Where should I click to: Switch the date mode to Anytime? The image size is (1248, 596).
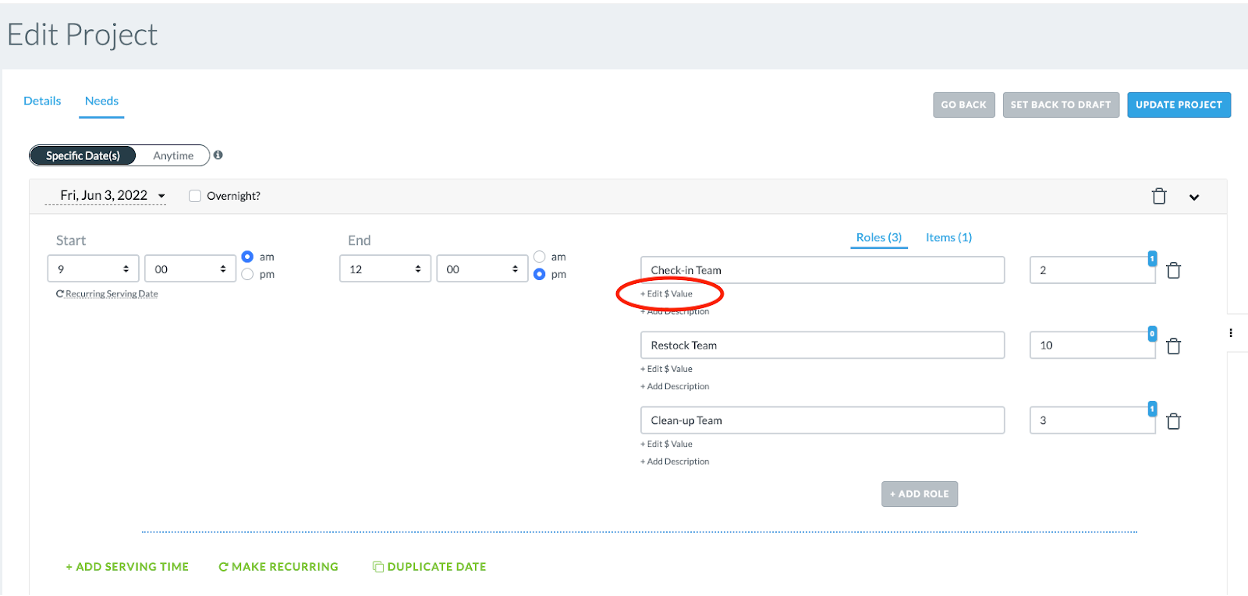click(x=173, y=156)
